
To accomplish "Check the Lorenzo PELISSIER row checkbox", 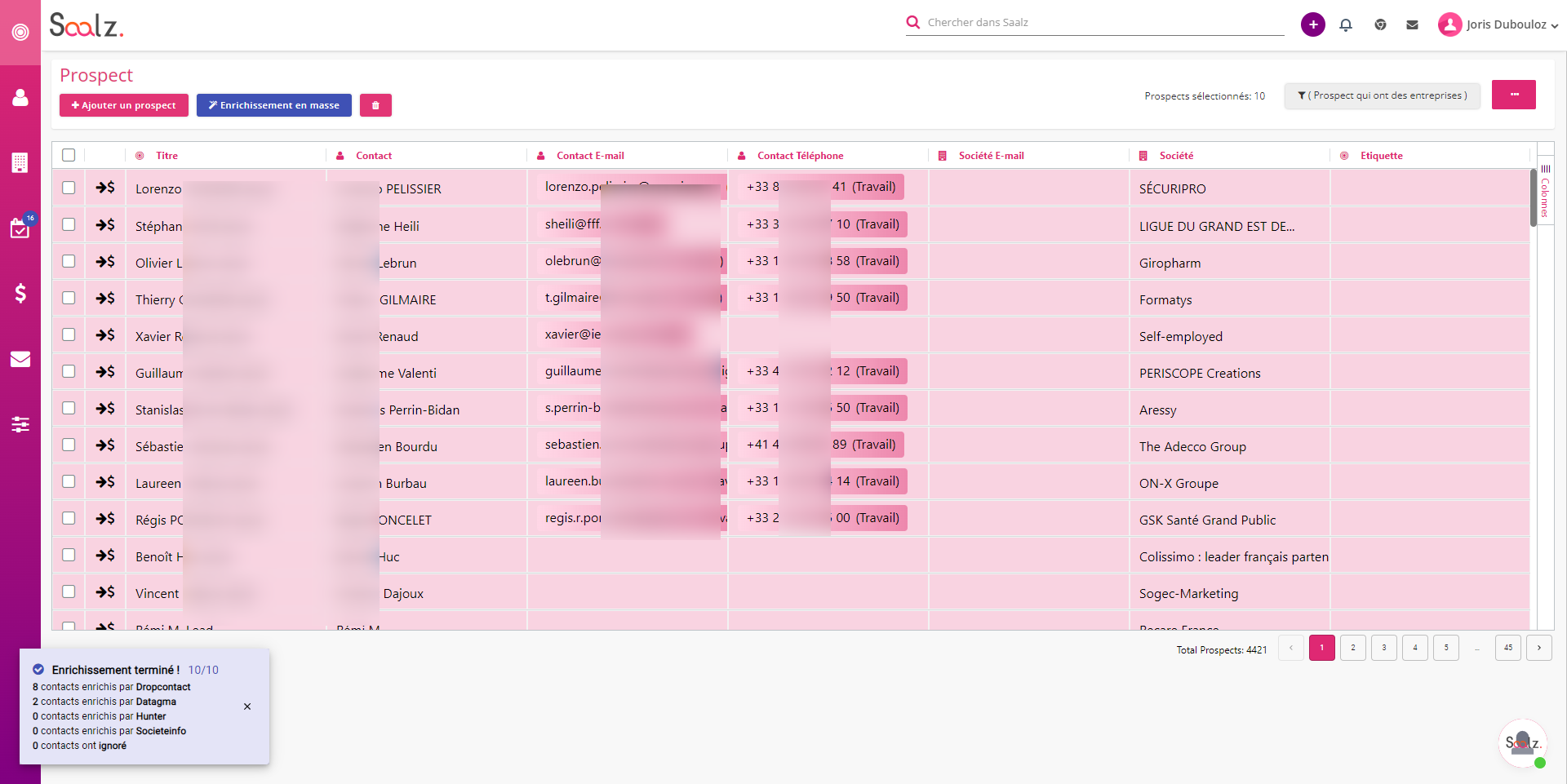I will coord(69,188).
